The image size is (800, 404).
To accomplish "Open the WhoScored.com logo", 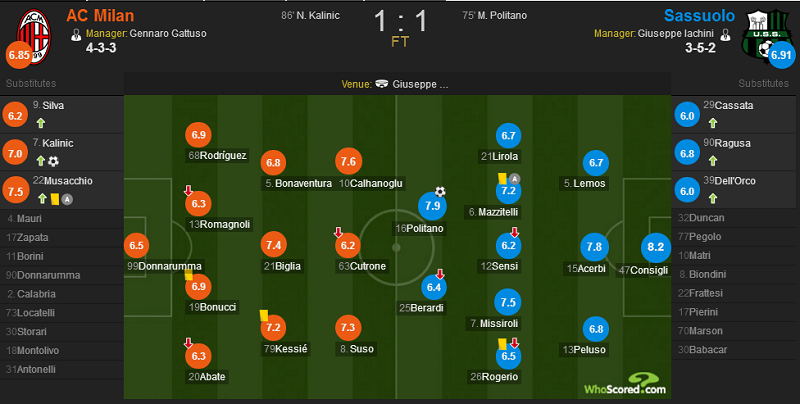I will (625, 384).
